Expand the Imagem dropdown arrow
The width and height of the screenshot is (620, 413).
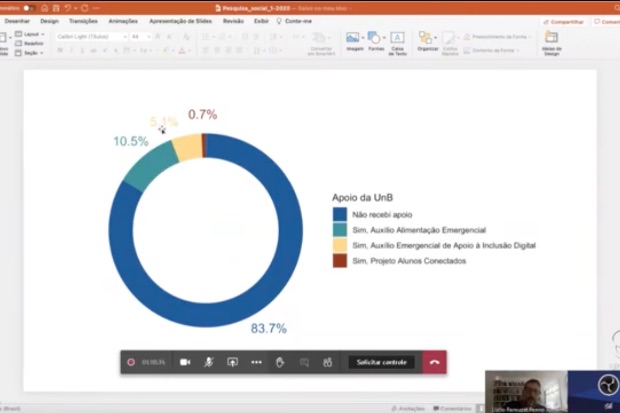coord(363,38)
